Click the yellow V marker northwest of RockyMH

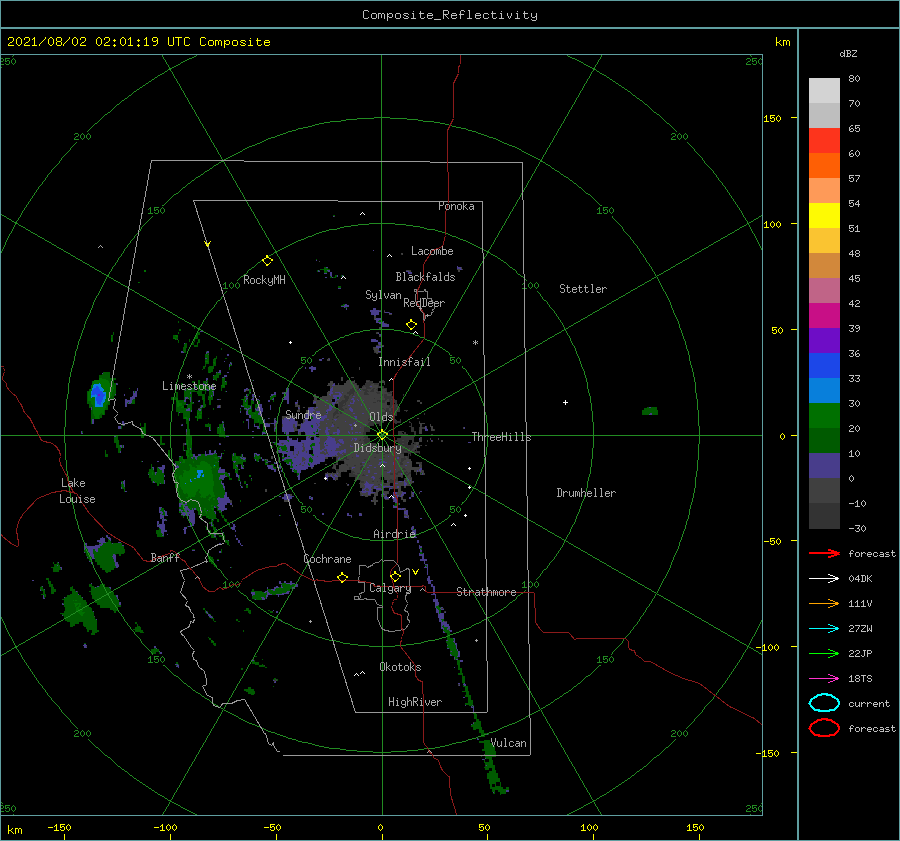tap(207, 244)
